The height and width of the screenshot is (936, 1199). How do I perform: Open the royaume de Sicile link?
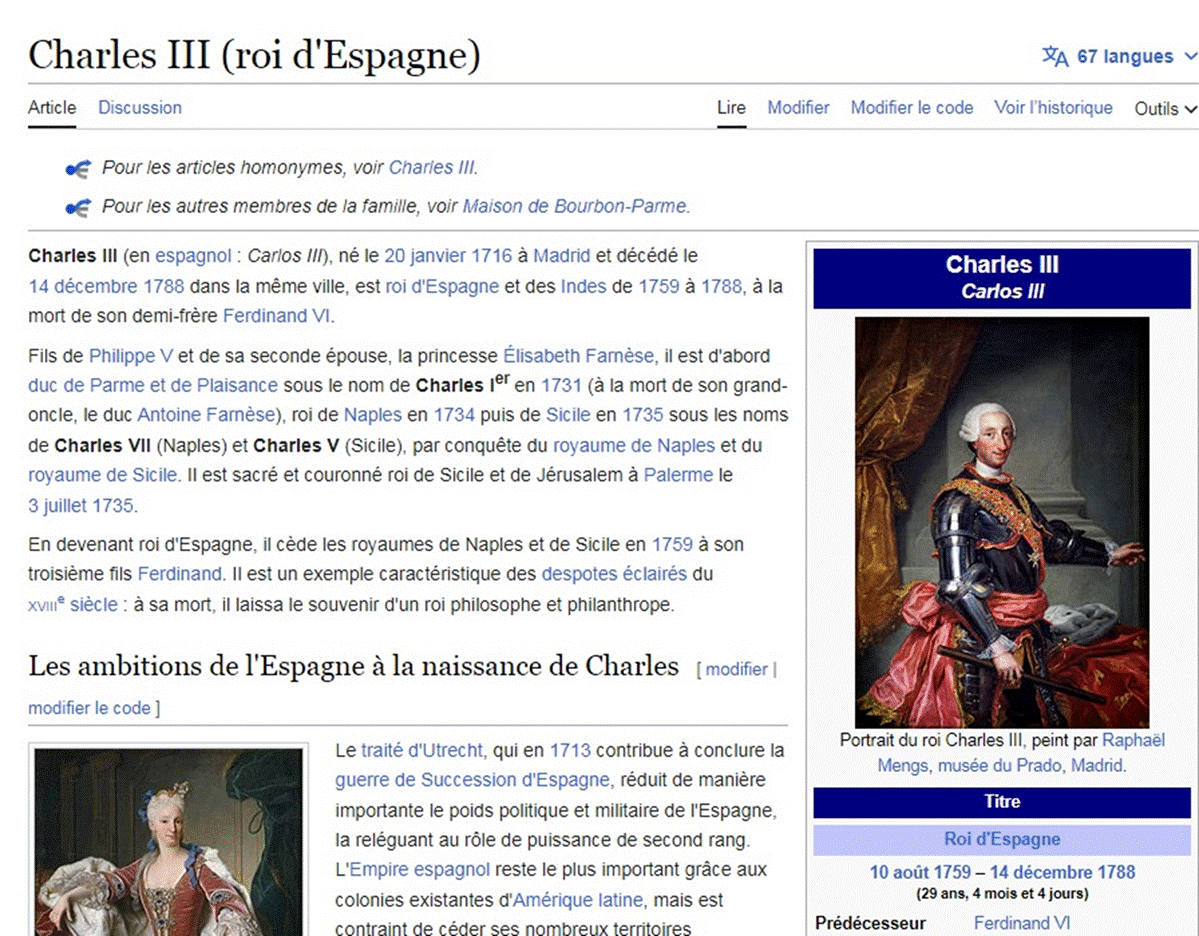(102, 475)
